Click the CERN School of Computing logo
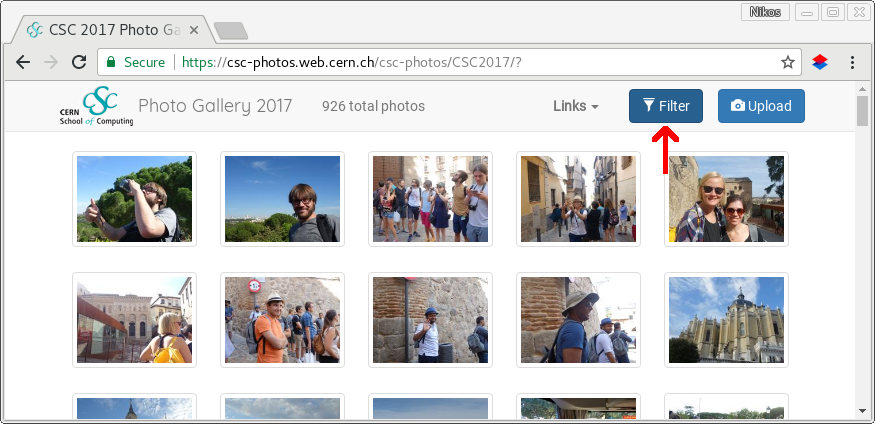Viewport: 875px width, 424px height. click(97, 105)
